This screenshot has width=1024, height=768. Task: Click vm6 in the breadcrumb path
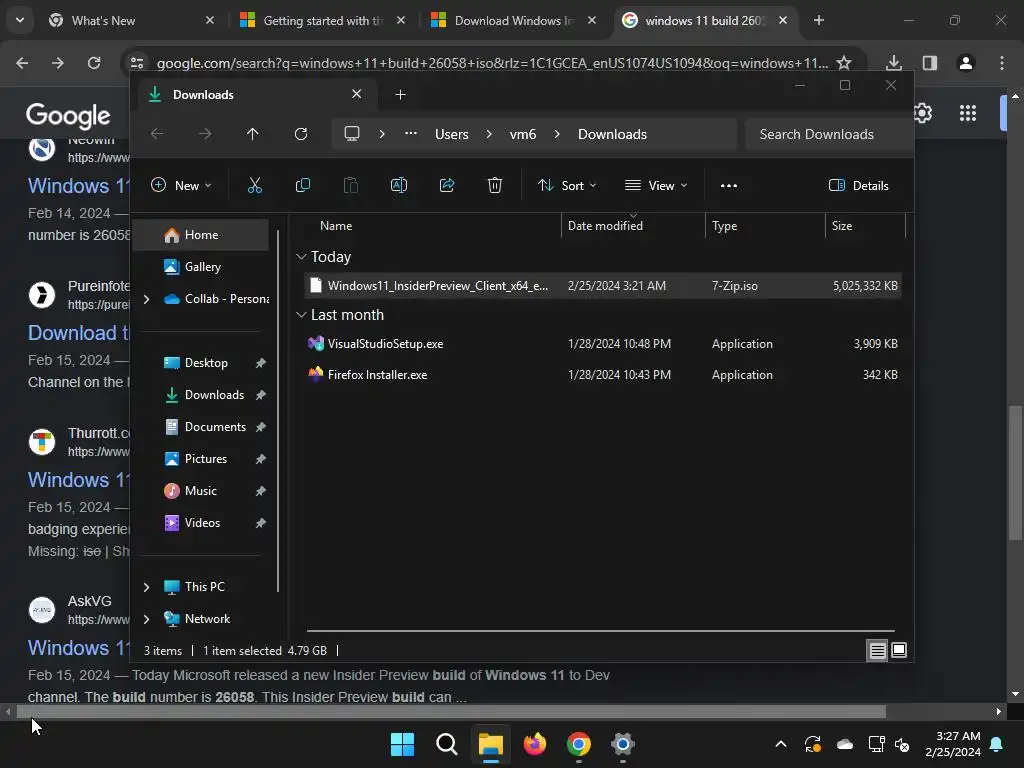click(x=522, y=134)
